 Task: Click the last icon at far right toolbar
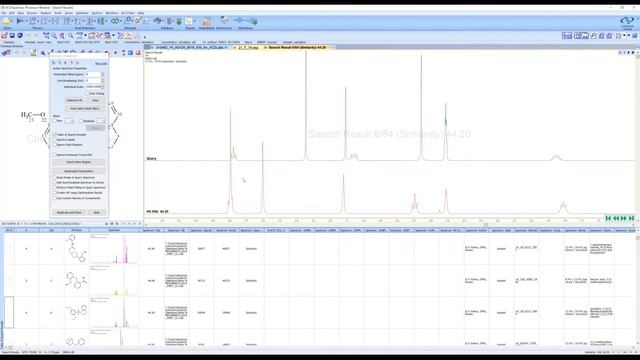634,36
